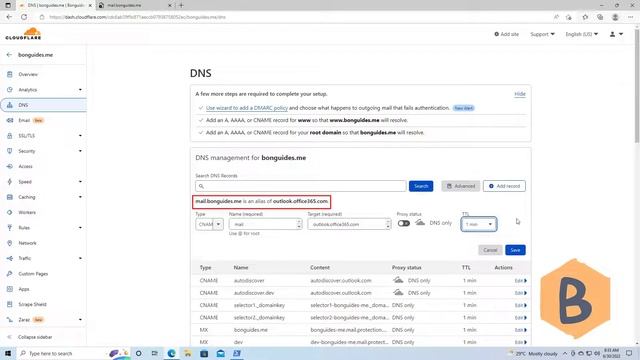The image size is (640, 360).
Task: Click the Traffic sidebar icon
Action: coord(10,258)
